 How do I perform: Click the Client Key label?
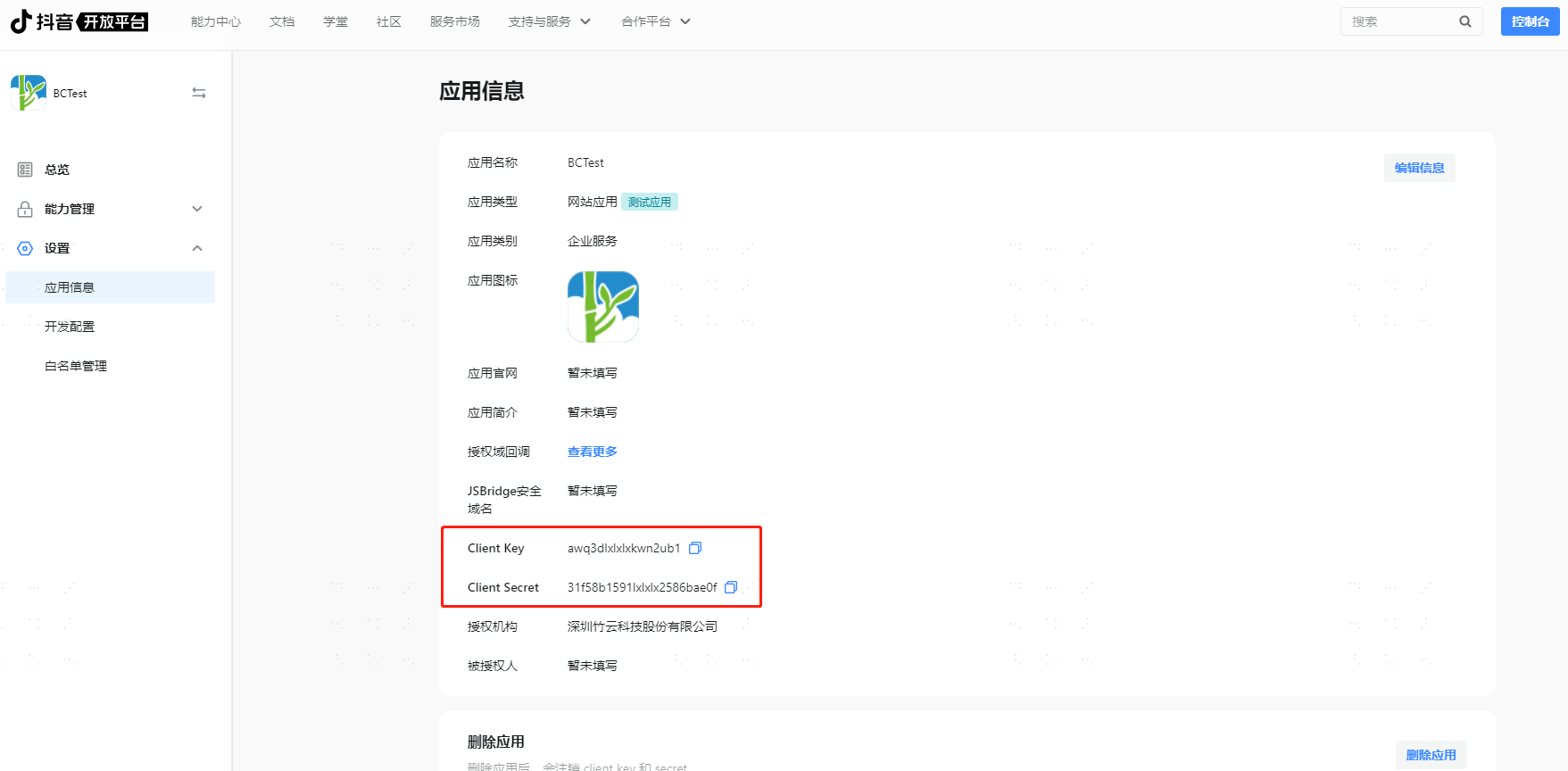[496, 548]
